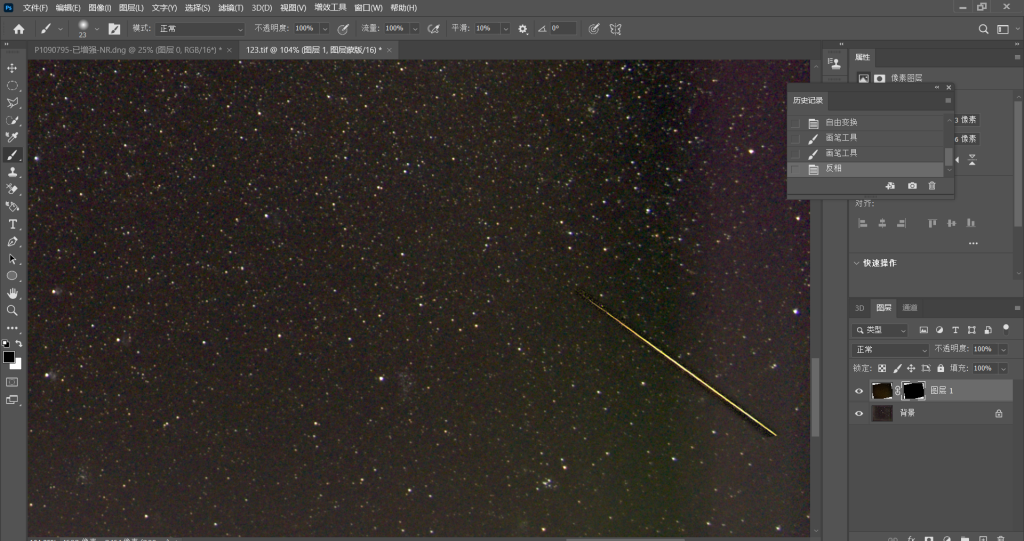This screenshot has width=1024, height=541.
Task: Open search in the options bar
Action: point(983,29)
